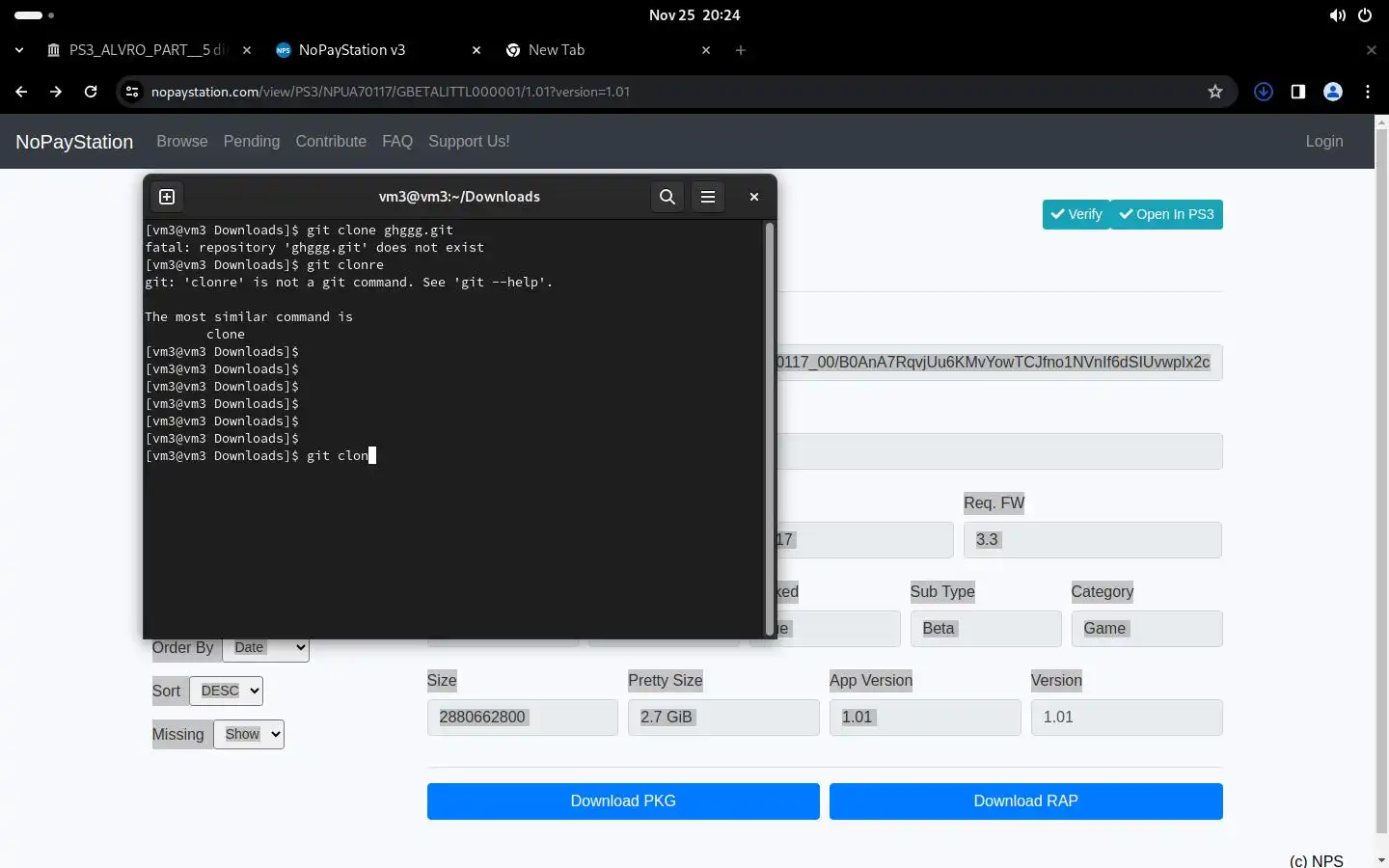
Task: Expand the Sort DESC dropdown
Action: 226,691
